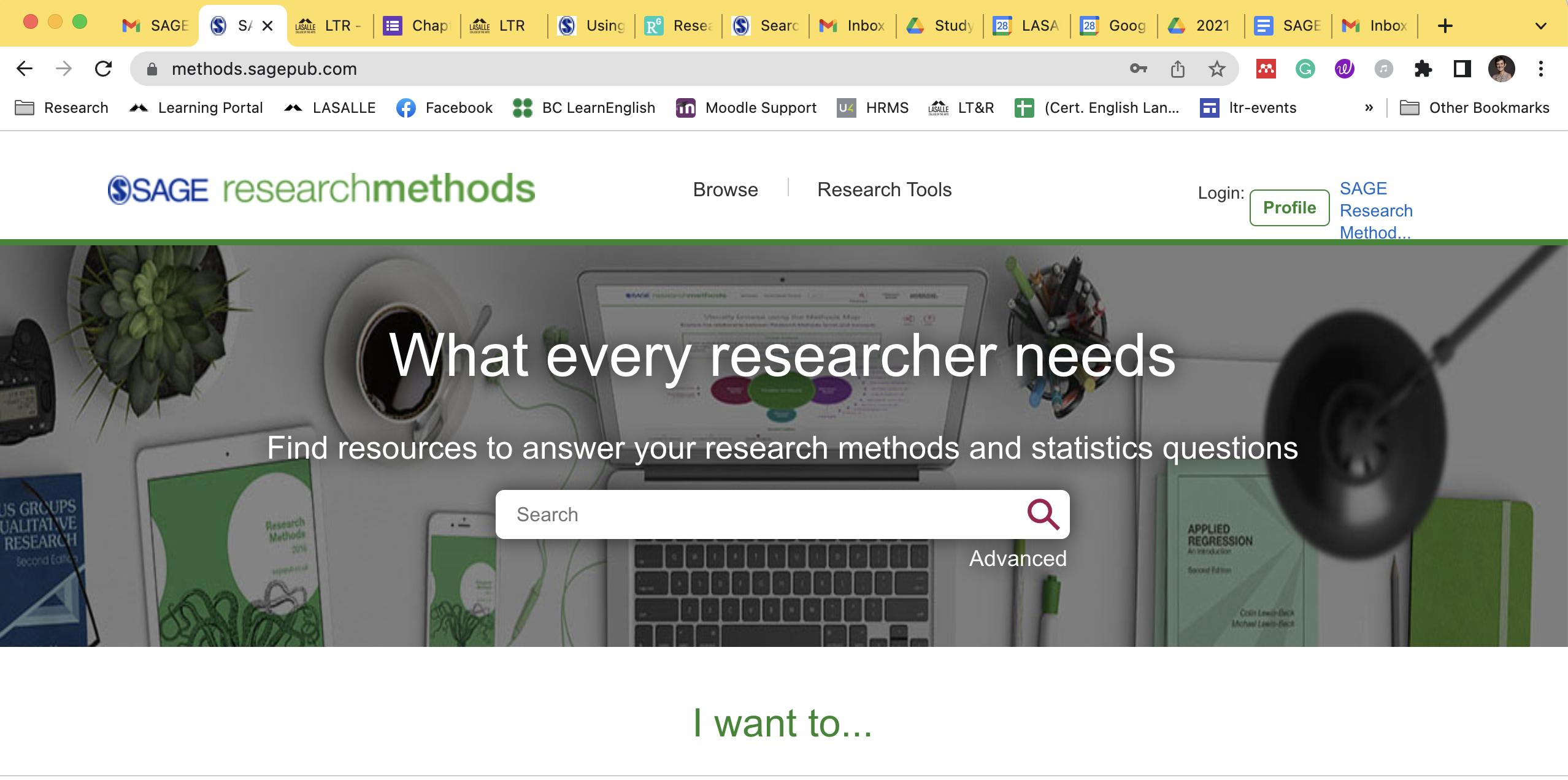The width and height of the screenshot is (1568, 780).
Task: Switch to the Using tab
Action: click(x=591, y=26)
